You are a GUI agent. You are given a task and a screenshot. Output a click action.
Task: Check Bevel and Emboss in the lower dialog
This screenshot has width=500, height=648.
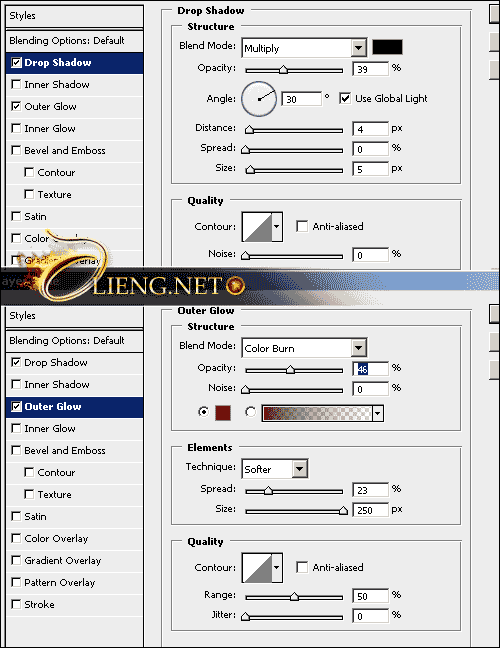point(16,450)
